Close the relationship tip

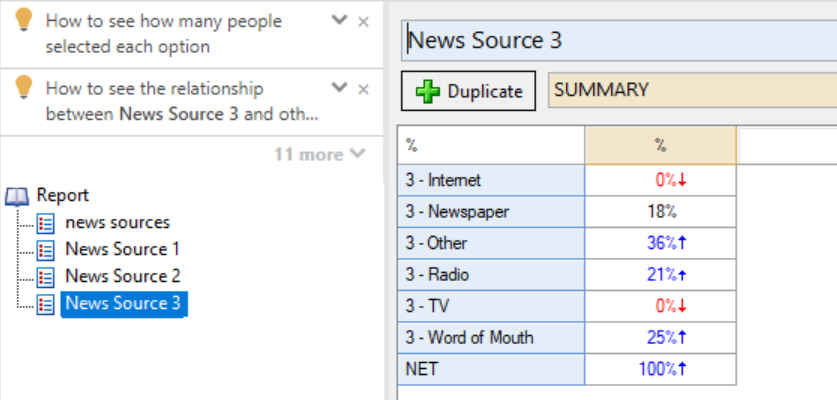click(363, 89)
